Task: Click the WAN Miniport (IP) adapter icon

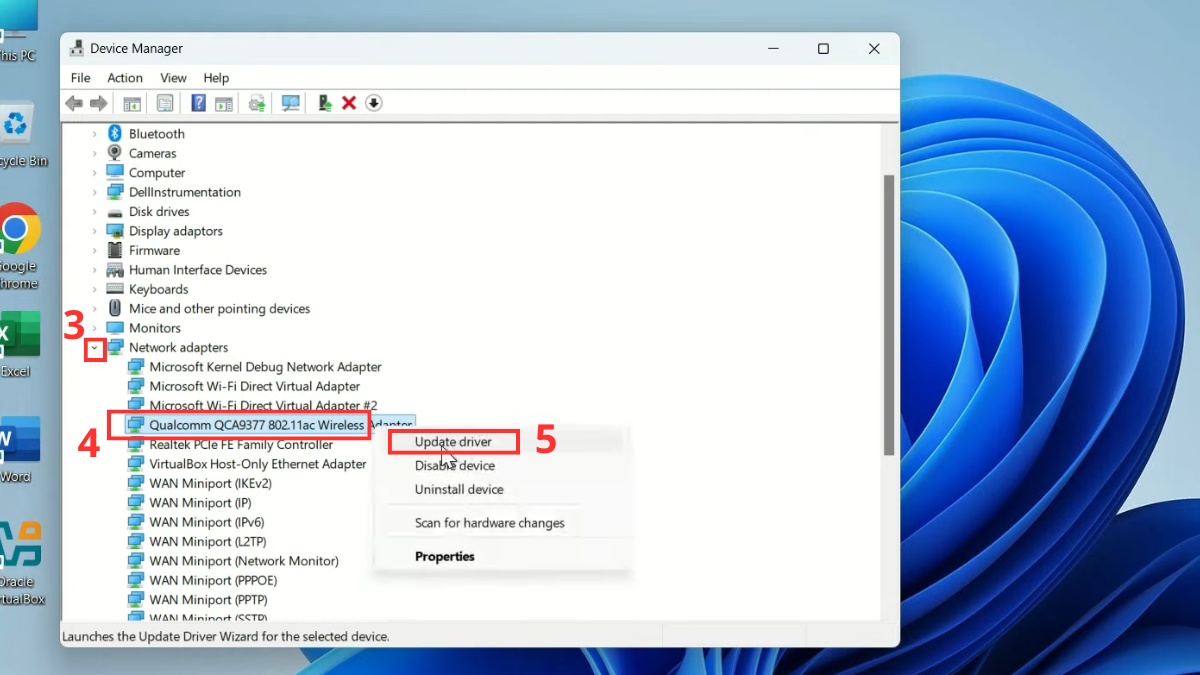Action: 136,503
